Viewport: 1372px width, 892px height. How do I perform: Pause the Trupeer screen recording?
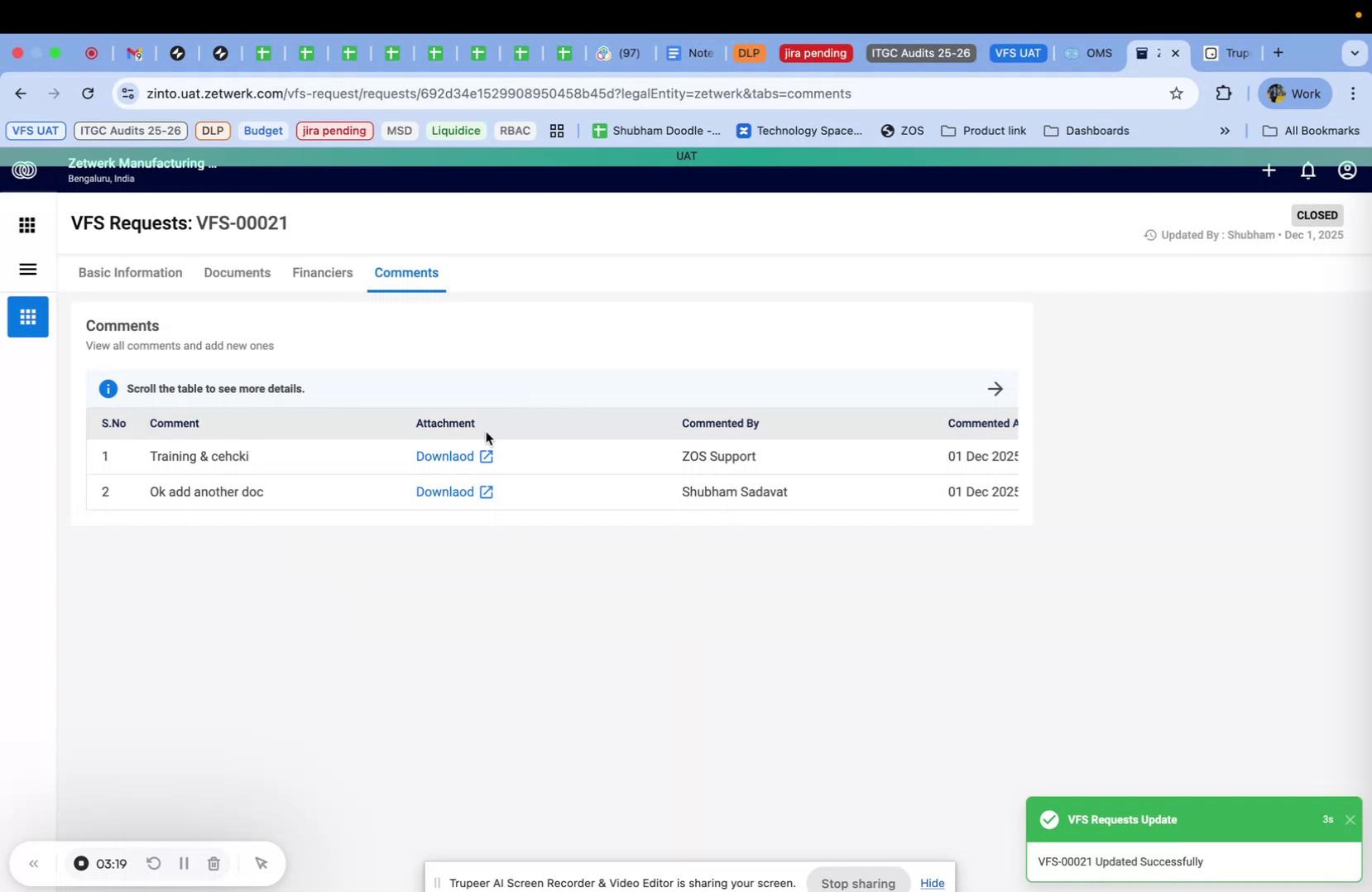point(184,863)
